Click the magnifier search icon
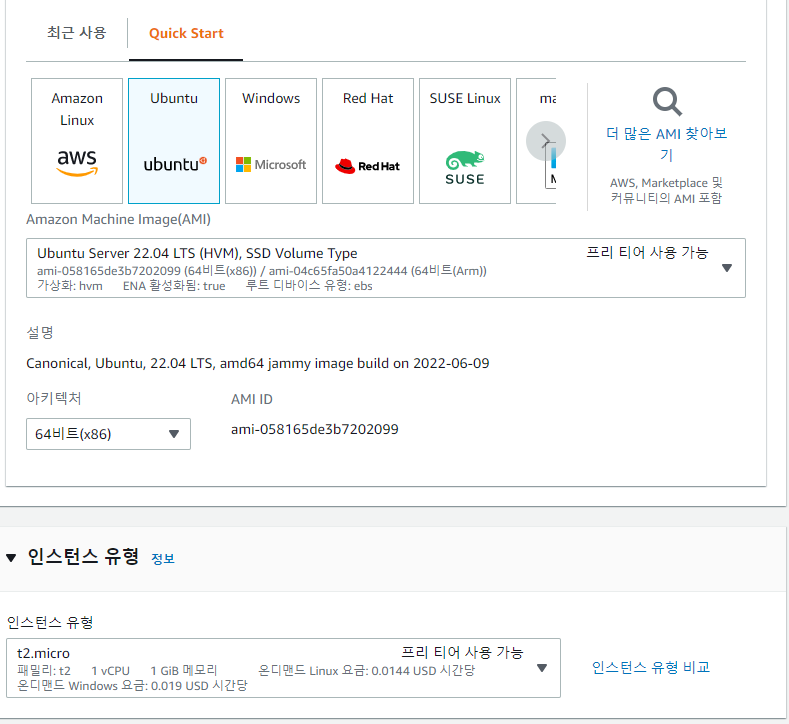 click(x=667, y=102)
